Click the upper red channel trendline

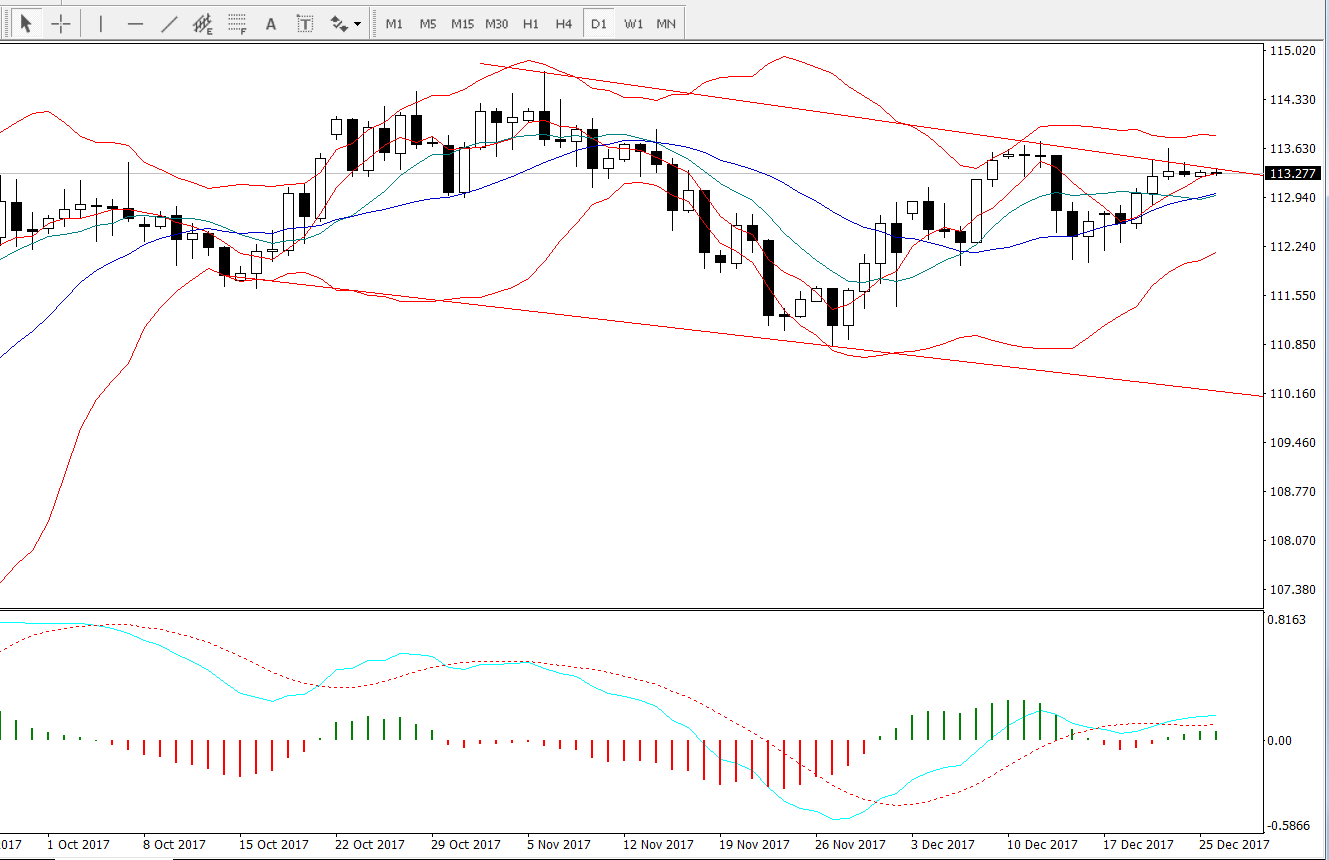click(870, 119)
